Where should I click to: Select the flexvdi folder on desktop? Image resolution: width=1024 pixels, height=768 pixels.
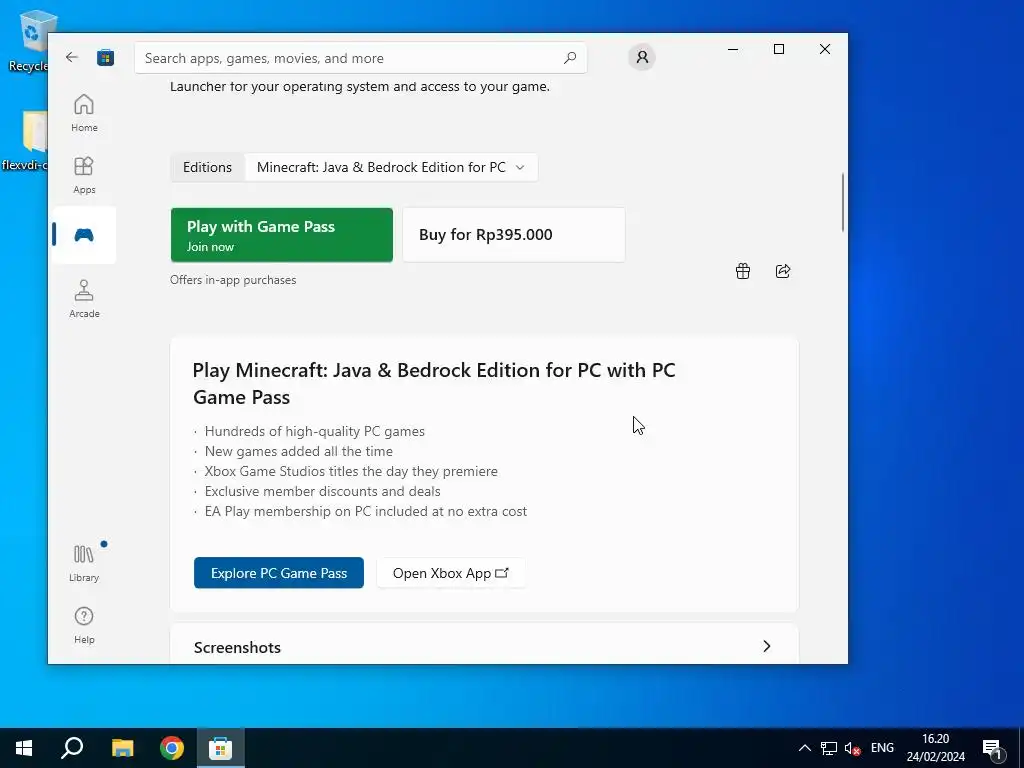[x=26, y=140]
